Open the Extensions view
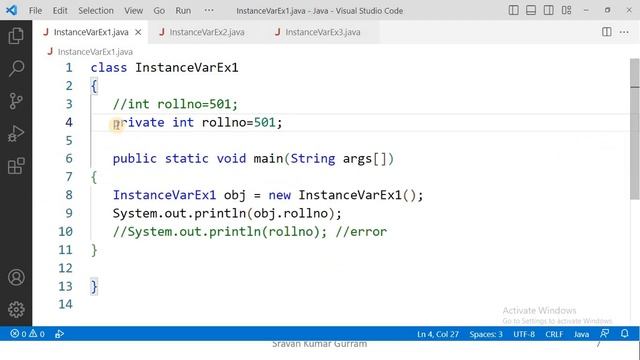 pos(16,166)
